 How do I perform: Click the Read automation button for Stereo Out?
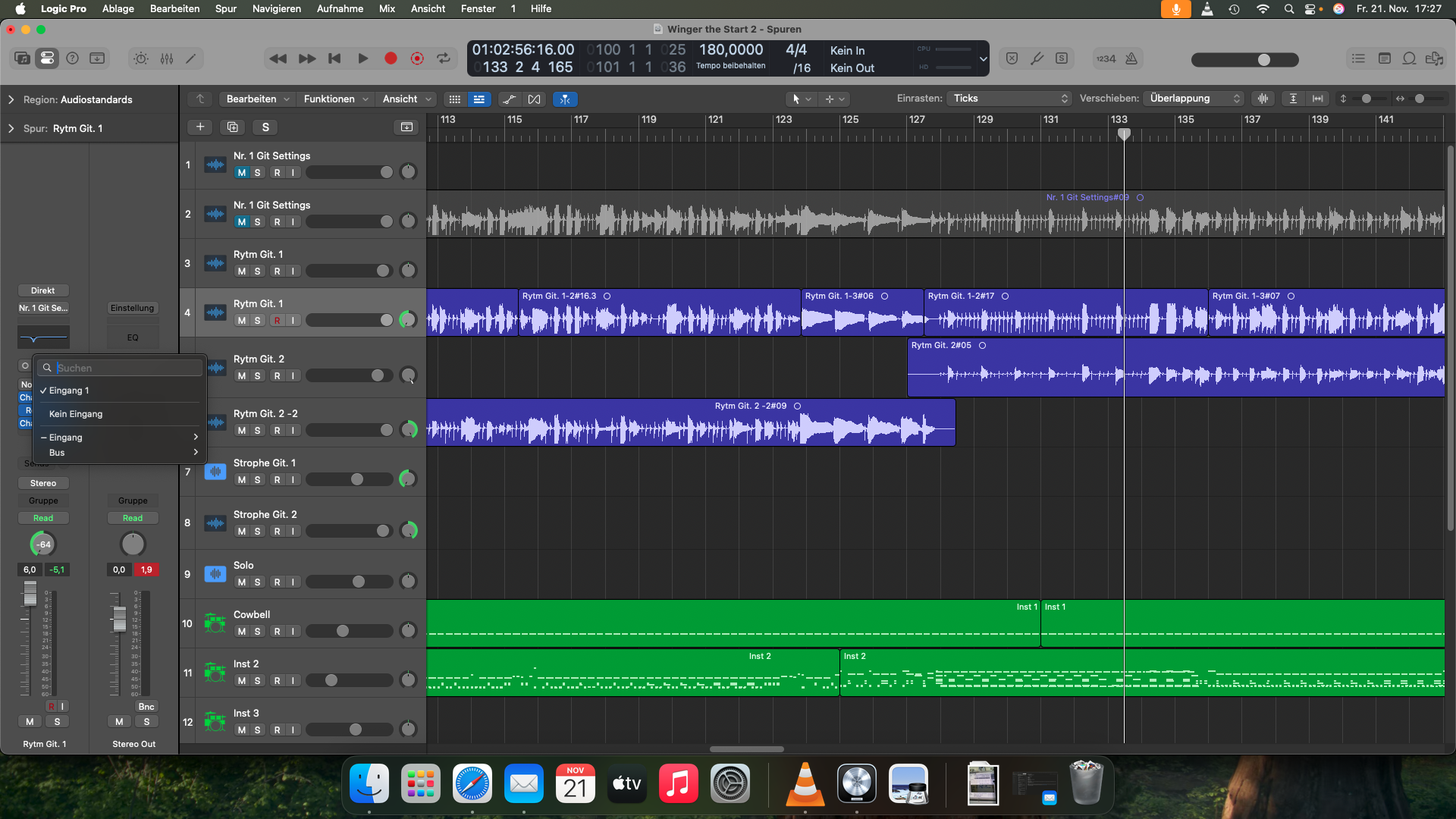pos(133,518)
